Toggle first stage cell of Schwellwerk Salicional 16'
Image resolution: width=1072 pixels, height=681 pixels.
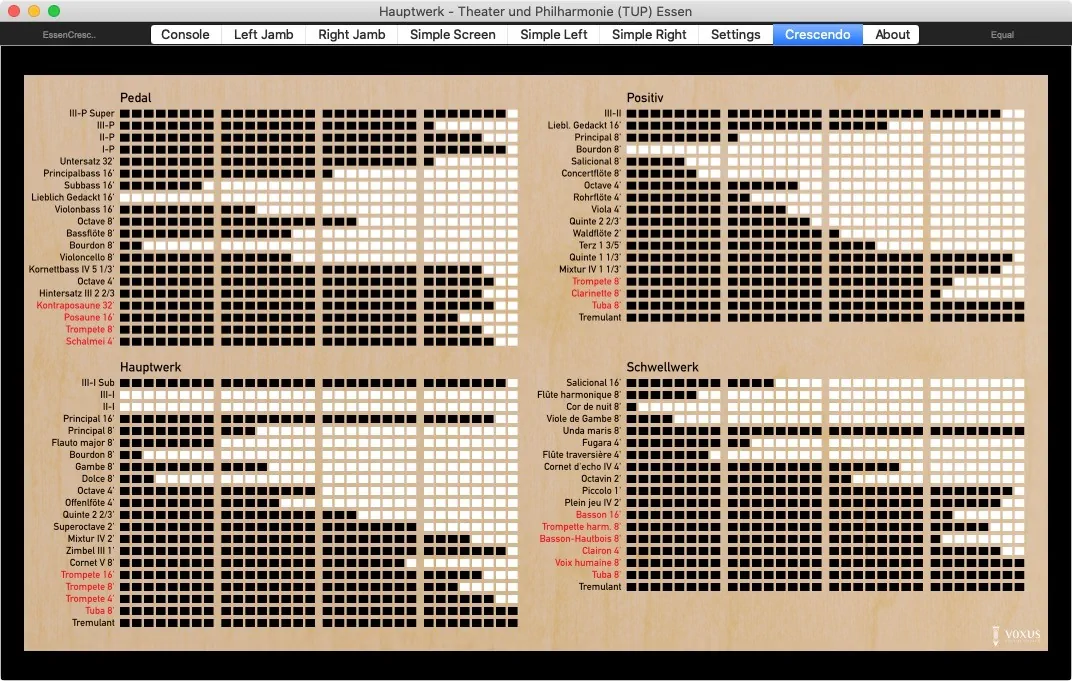(x=632, y=383)
